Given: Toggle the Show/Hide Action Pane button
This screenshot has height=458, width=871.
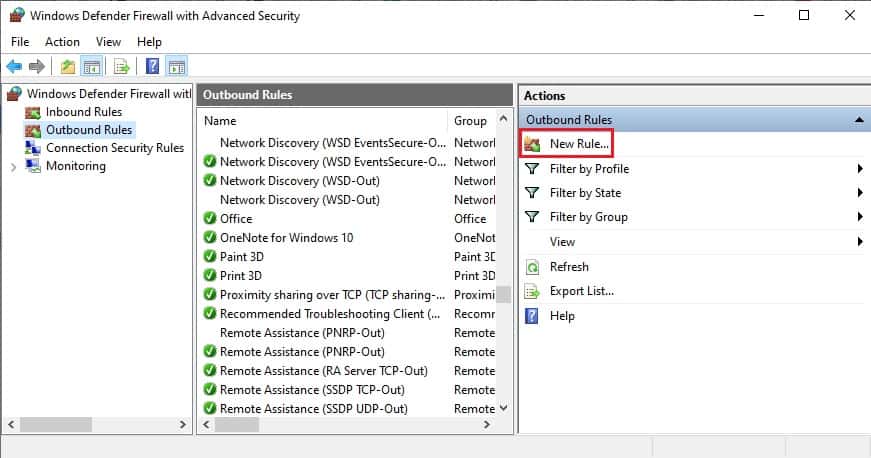Looking at the screenshot, I should [x=177, y=67].
